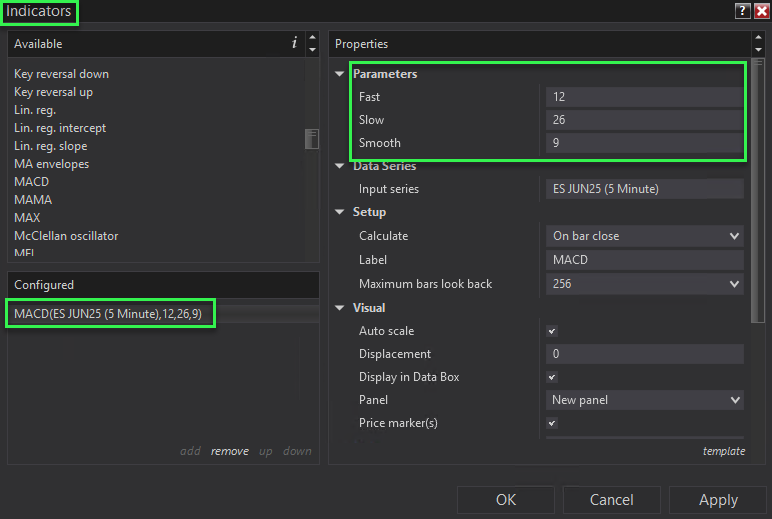
Task: Click the template link
Action: pyautogui.click(x=724, y=451)
